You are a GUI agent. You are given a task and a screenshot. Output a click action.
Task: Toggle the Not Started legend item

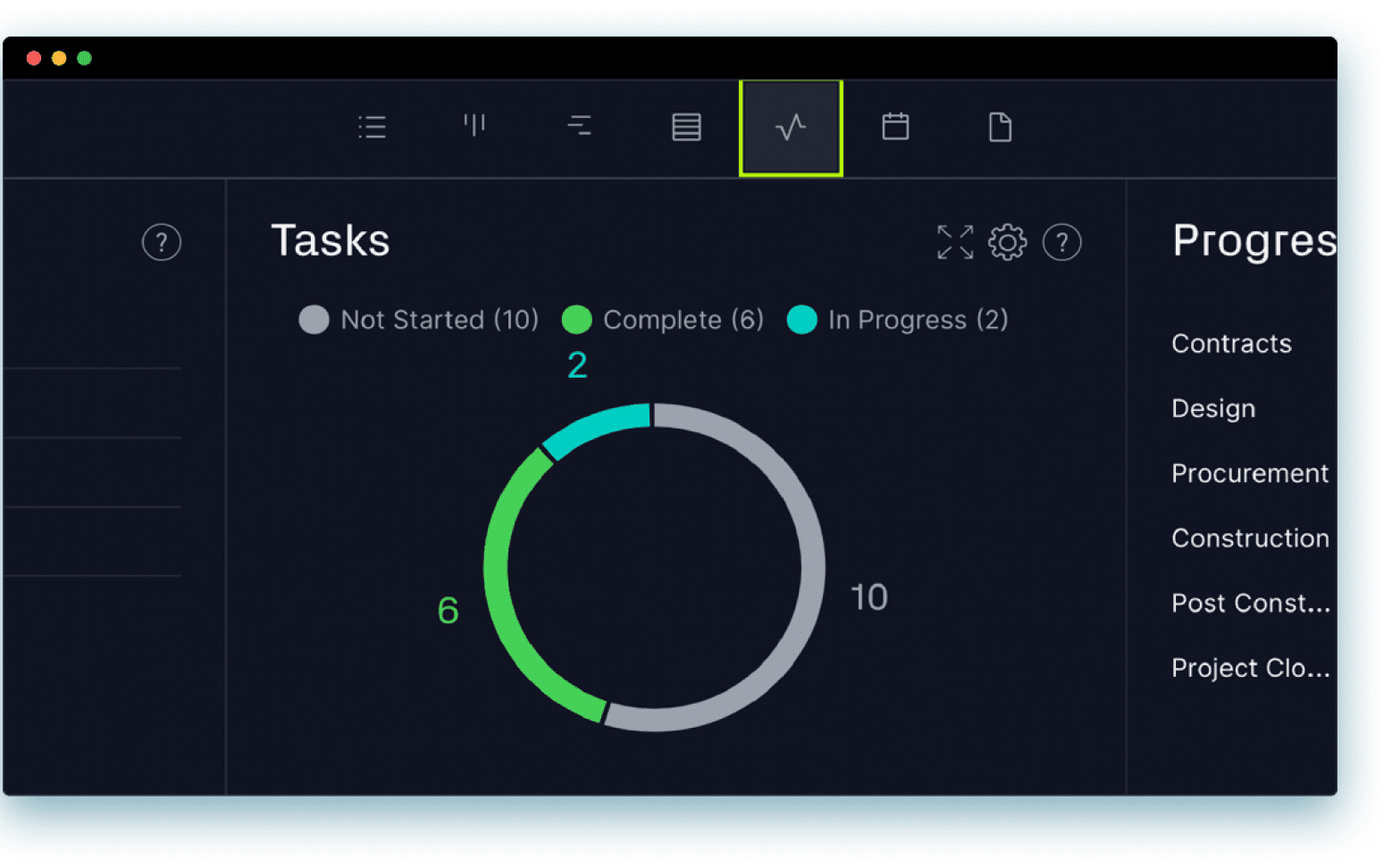(417, 320)
